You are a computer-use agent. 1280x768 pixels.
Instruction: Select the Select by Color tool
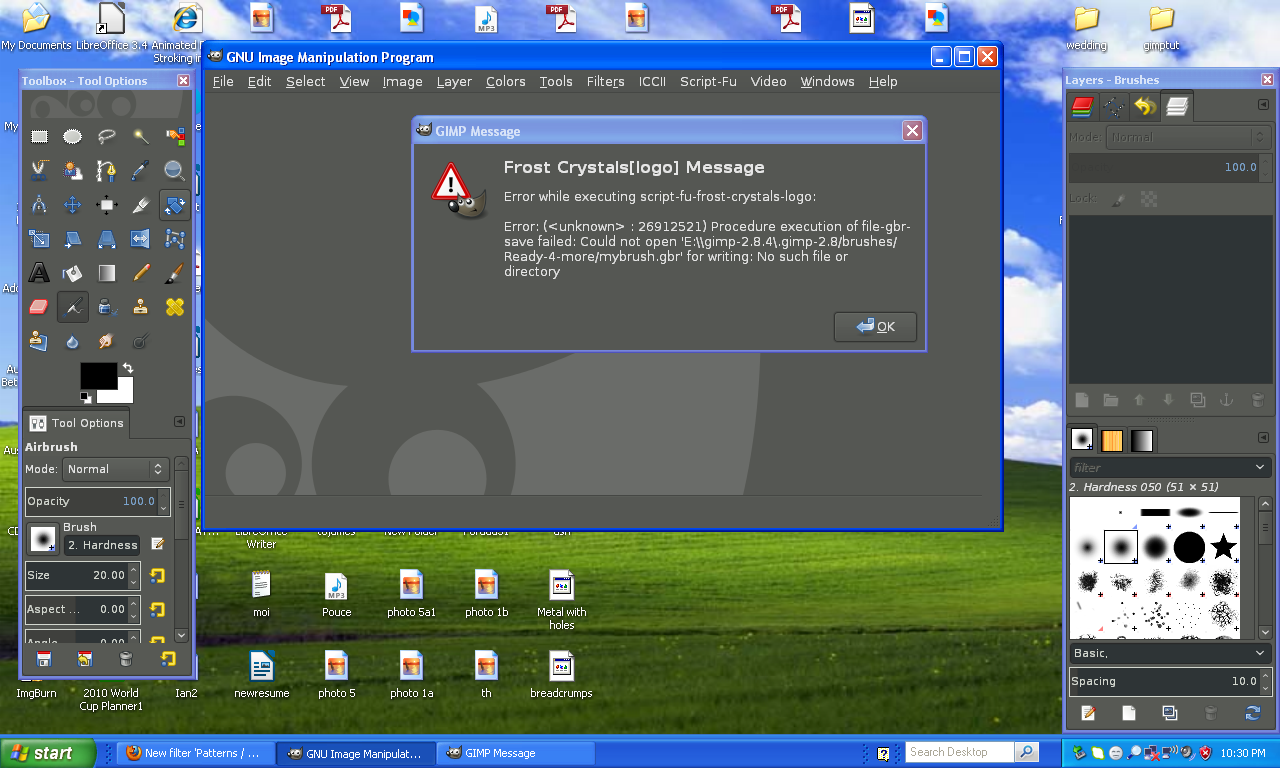click(x=175, y=137)
